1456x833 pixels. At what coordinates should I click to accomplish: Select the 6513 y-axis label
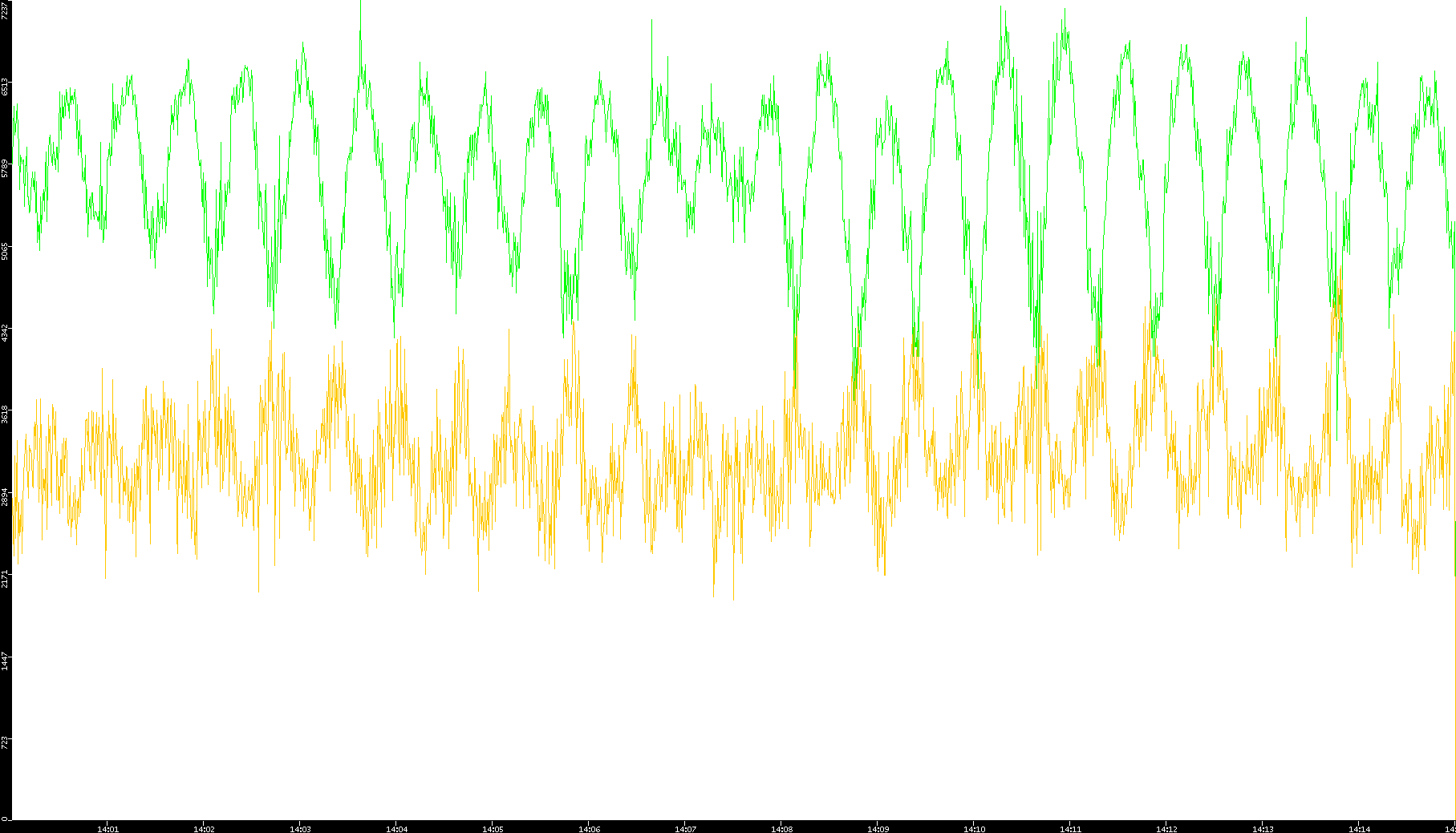pyautogui.click(x=6, y=87)
